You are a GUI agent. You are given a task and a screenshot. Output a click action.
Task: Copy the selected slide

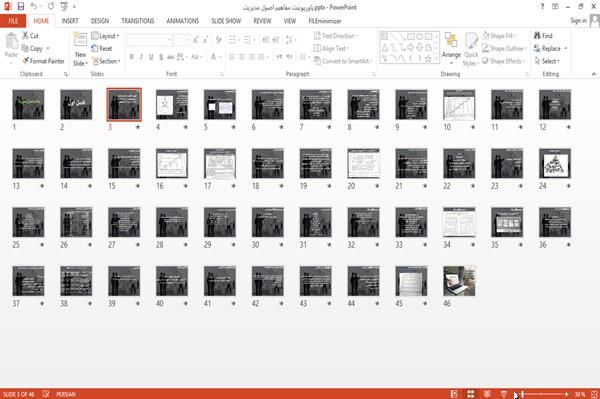[x=33, y=48]
